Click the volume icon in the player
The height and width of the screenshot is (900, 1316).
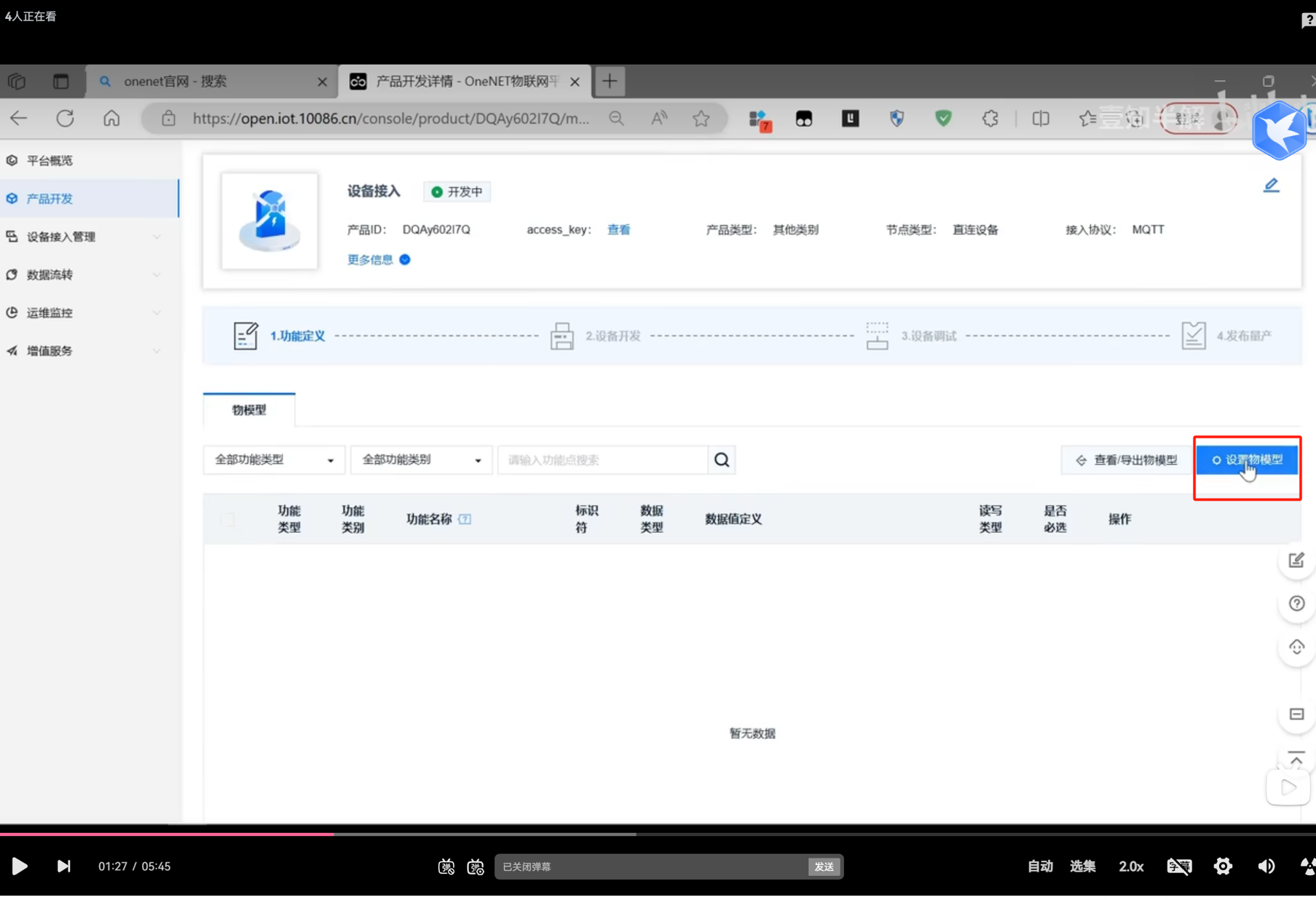pos(1266,867)
